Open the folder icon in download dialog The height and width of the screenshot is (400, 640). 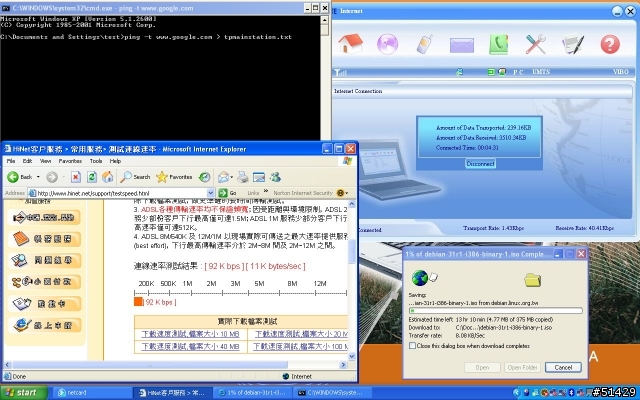532,280
